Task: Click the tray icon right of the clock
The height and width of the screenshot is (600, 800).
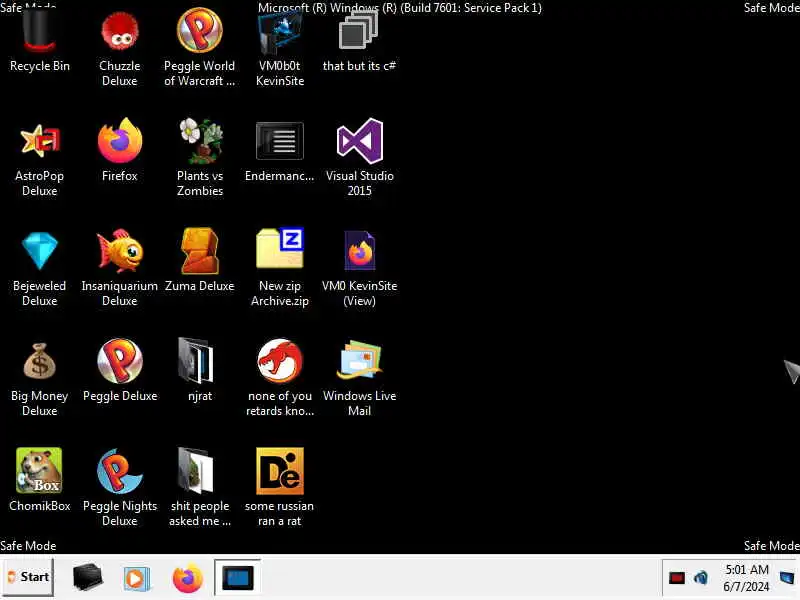Action: click(787, 578)
